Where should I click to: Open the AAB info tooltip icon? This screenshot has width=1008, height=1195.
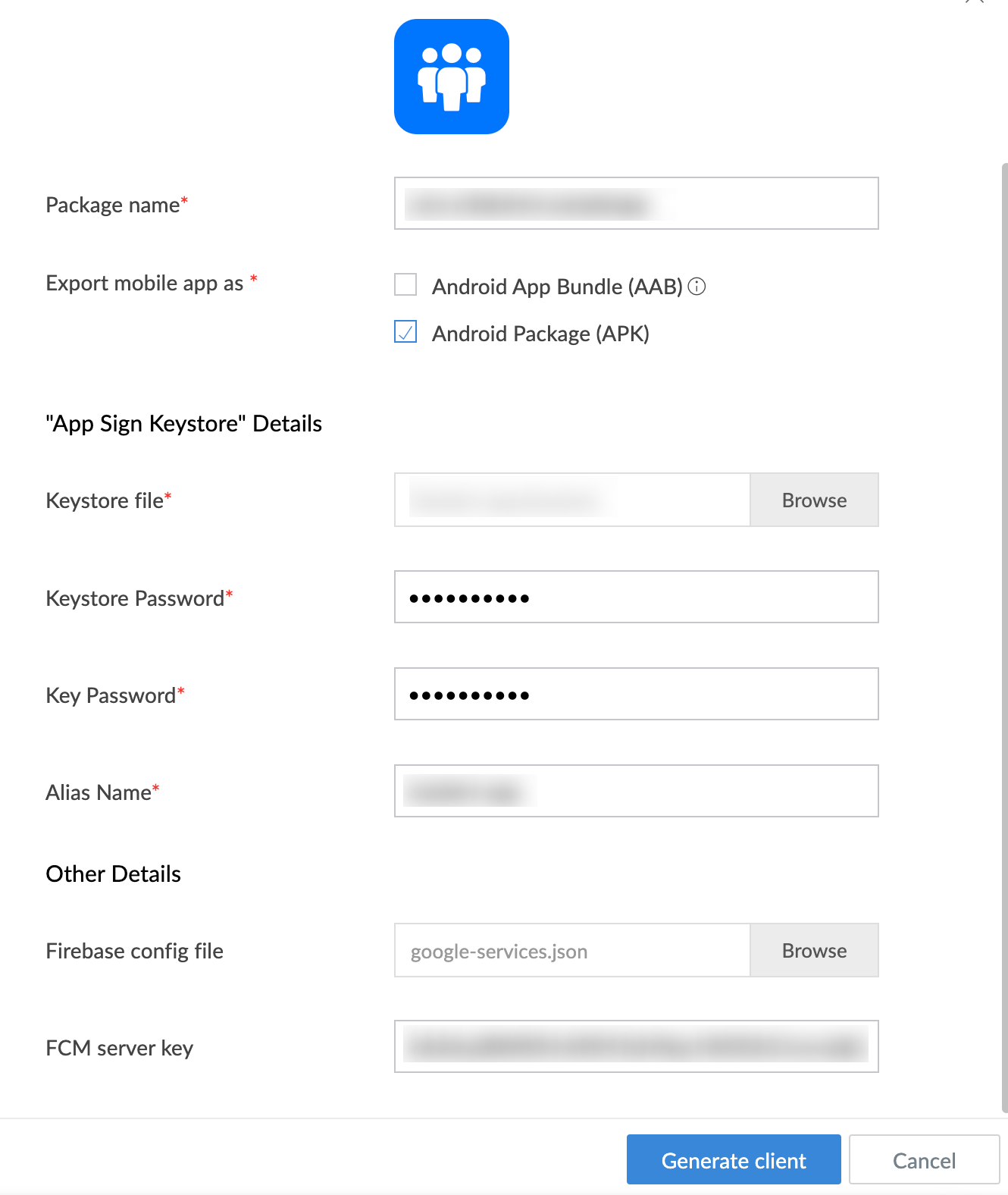tap(697, 286)
